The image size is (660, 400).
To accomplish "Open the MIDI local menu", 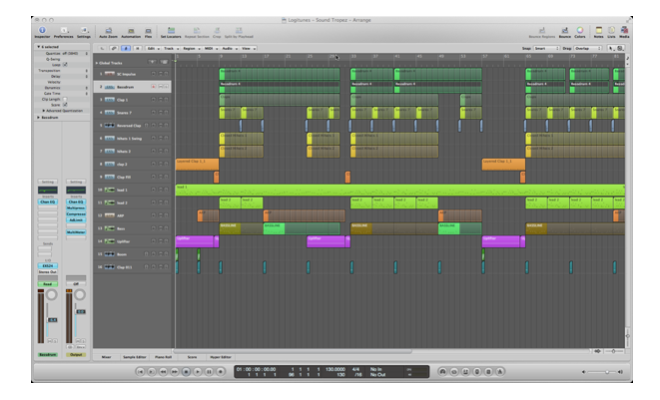I will point(210,48).
